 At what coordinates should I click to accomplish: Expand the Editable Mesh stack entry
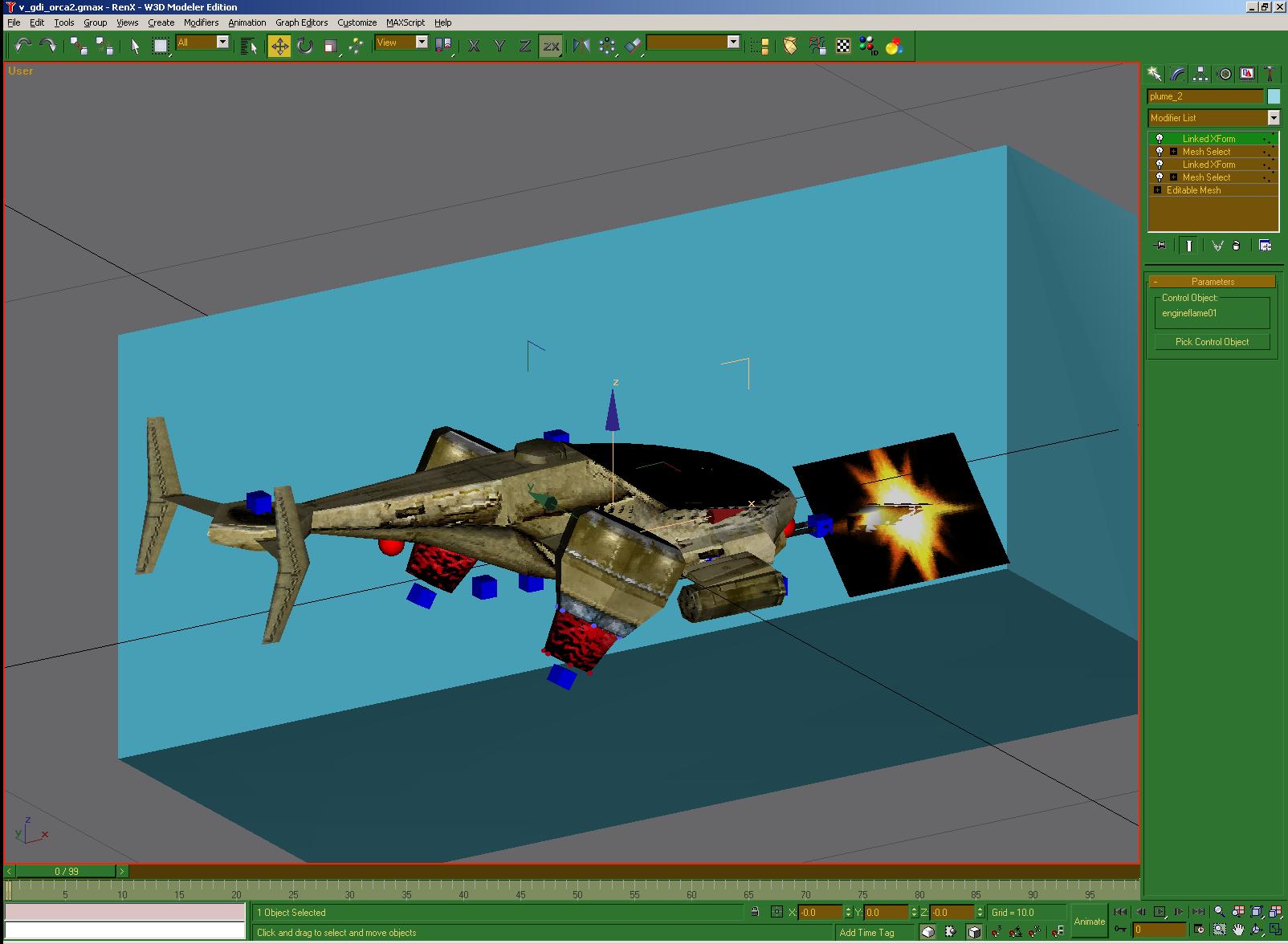click(x=1157, y=190)
